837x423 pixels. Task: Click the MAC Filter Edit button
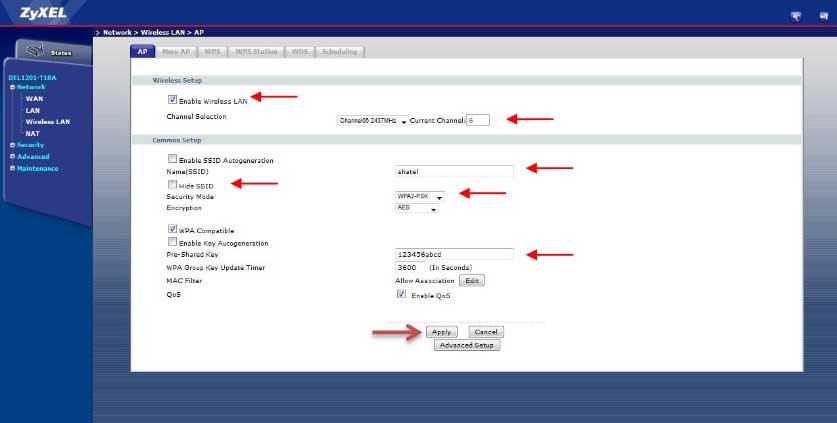pos(473,281)
